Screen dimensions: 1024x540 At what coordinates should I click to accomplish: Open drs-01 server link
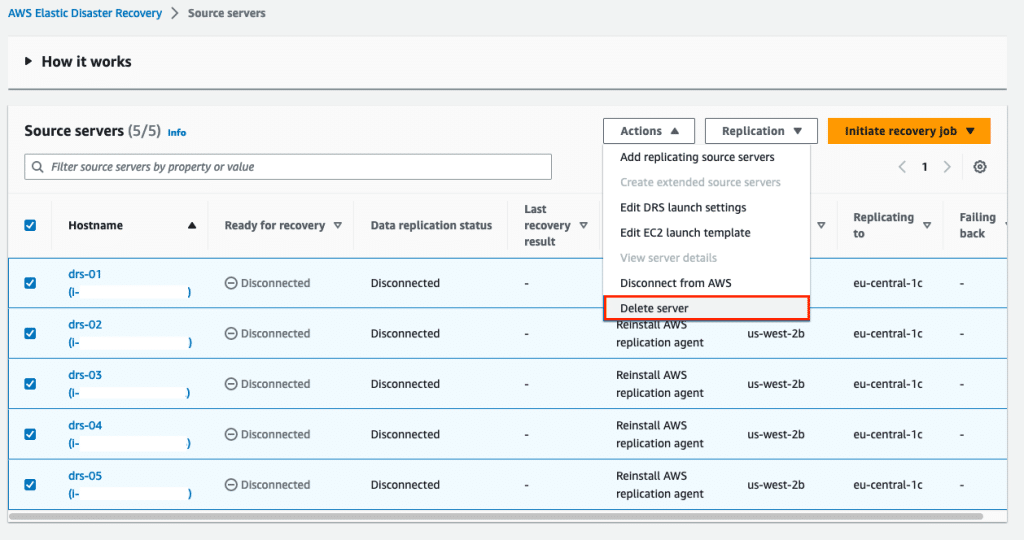(x=85, y=274)
